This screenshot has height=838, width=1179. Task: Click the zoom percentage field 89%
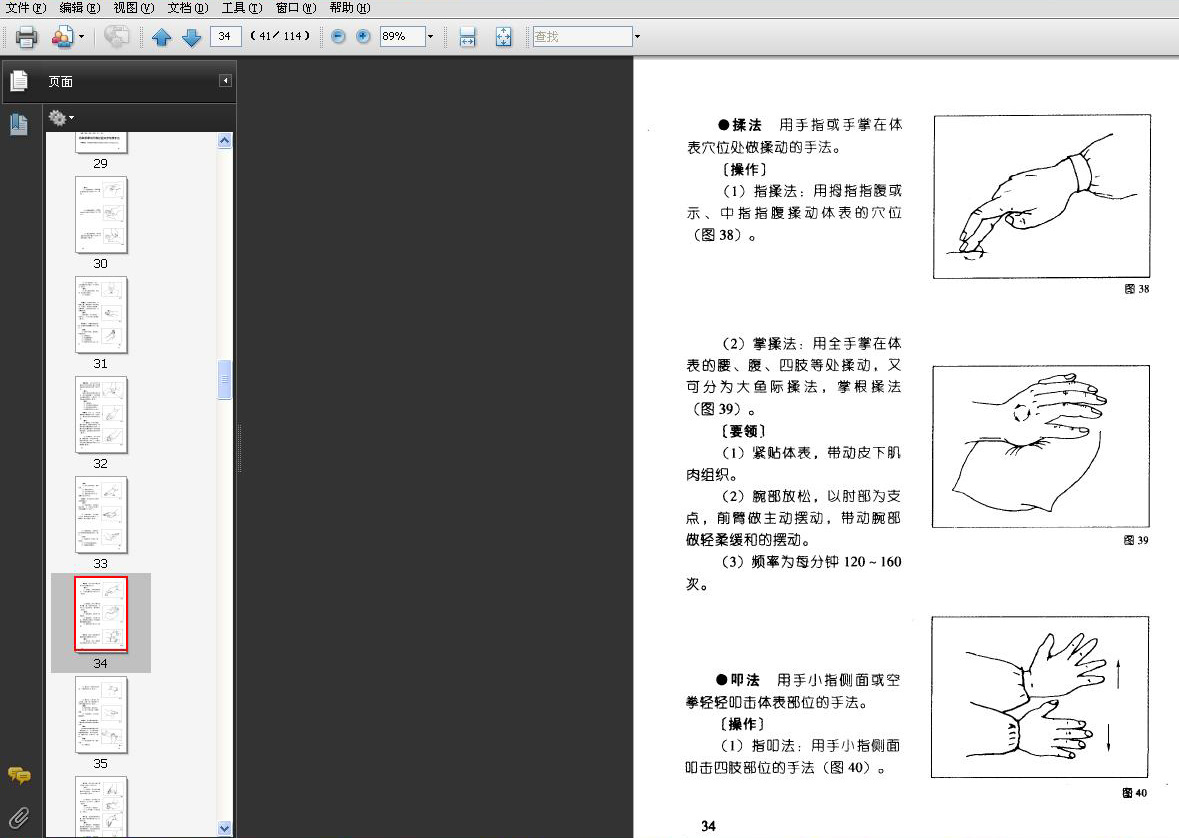402,36
